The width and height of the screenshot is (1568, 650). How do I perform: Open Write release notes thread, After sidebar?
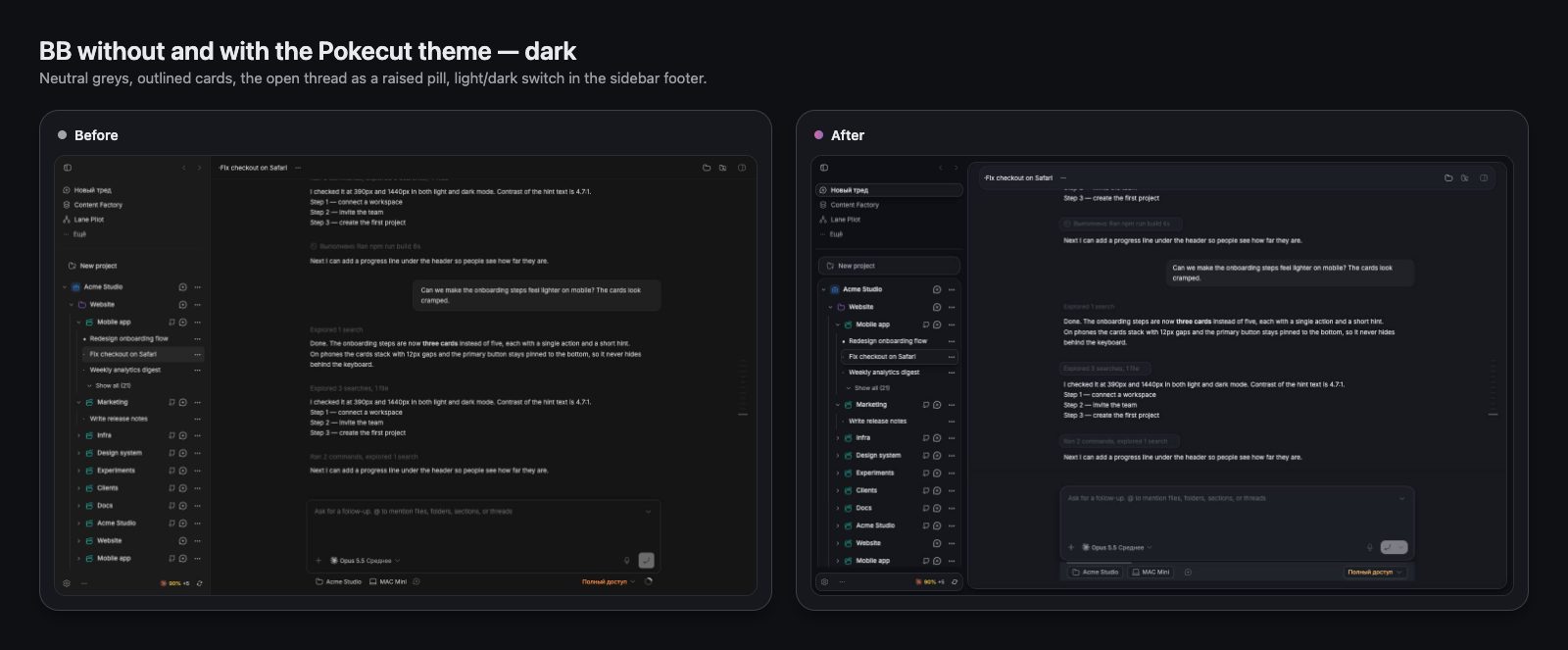coord(877,421)
